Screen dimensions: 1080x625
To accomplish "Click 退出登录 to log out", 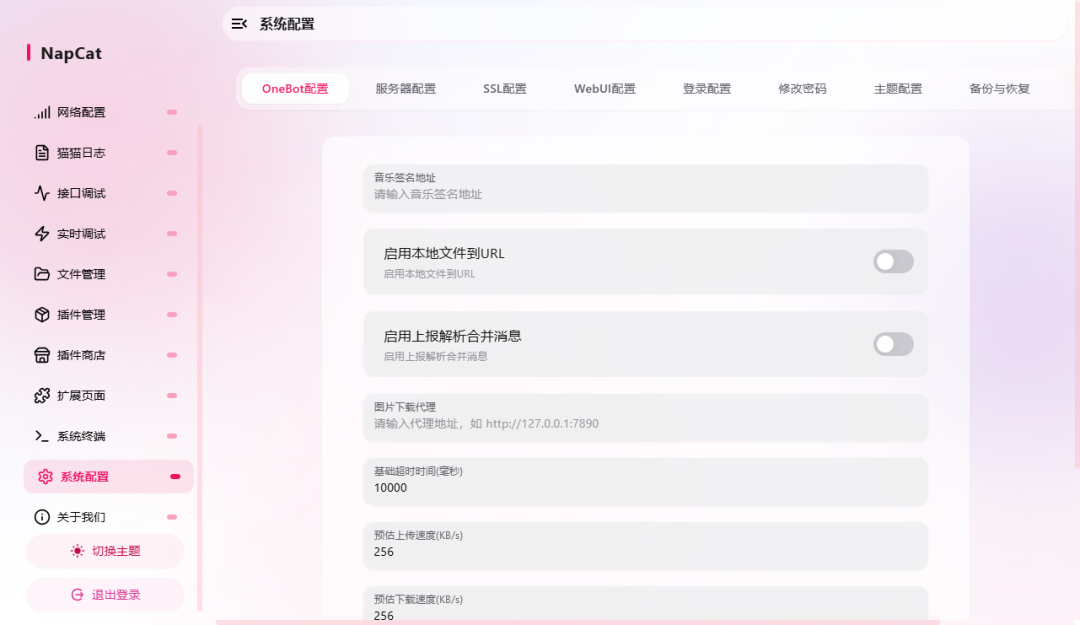I will click(x=104, y=594).
